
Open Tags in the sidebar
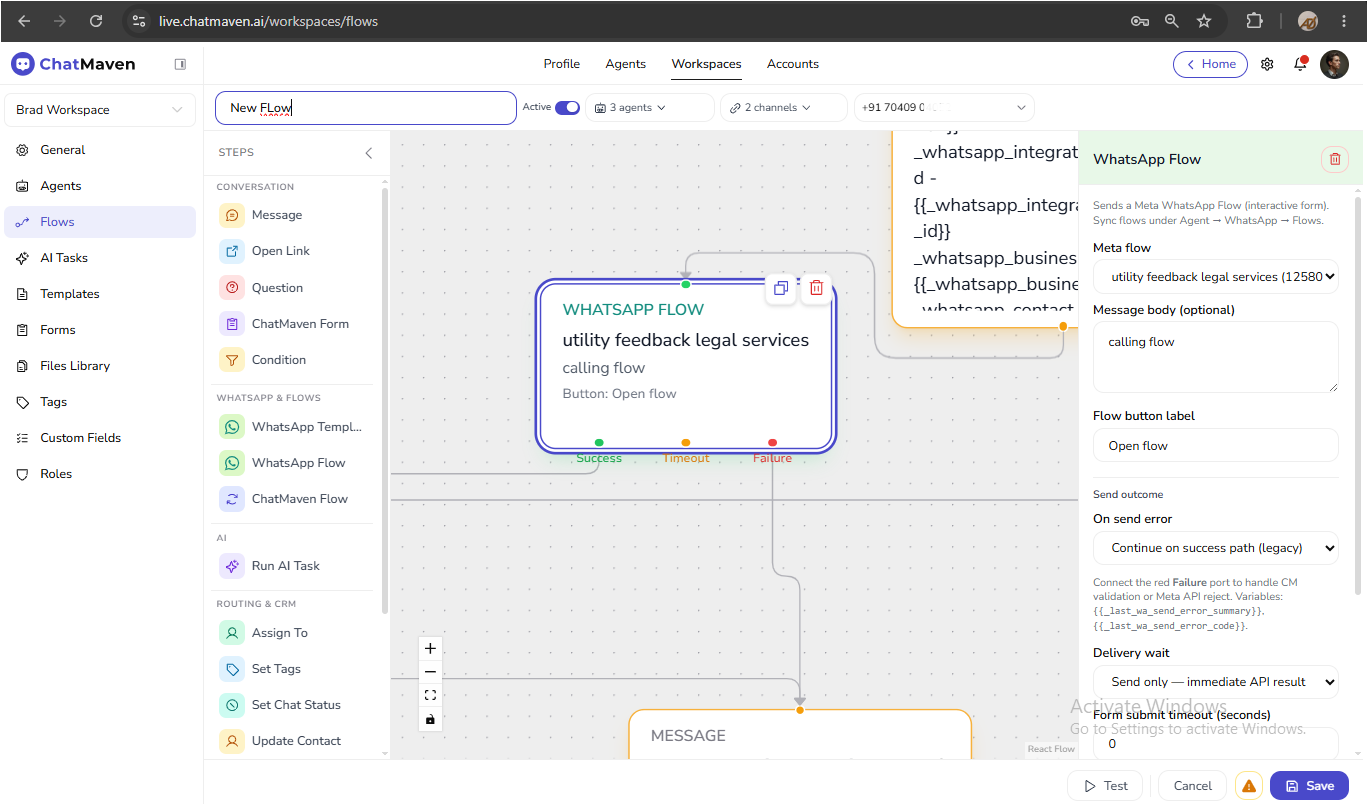100,402
